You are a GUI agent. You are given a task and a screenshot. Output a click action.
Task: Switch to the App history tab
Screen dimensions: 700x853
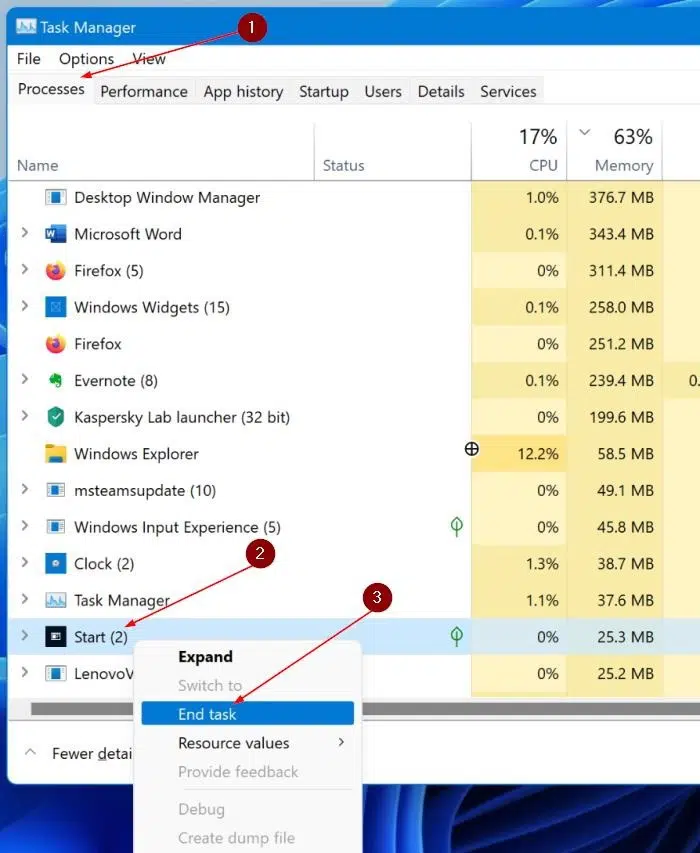[x=243, y=91]
